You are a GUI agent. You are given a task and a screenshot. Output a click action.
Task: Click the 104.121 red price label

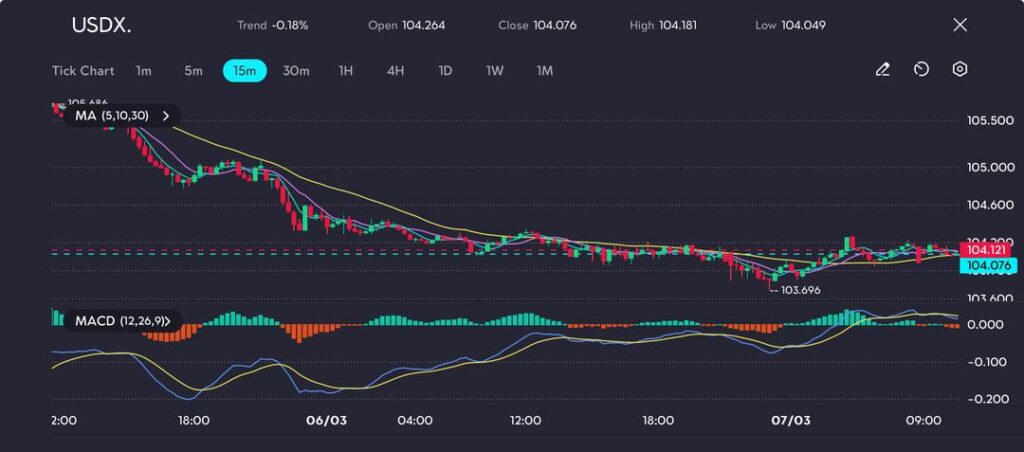tap(988, 249)
